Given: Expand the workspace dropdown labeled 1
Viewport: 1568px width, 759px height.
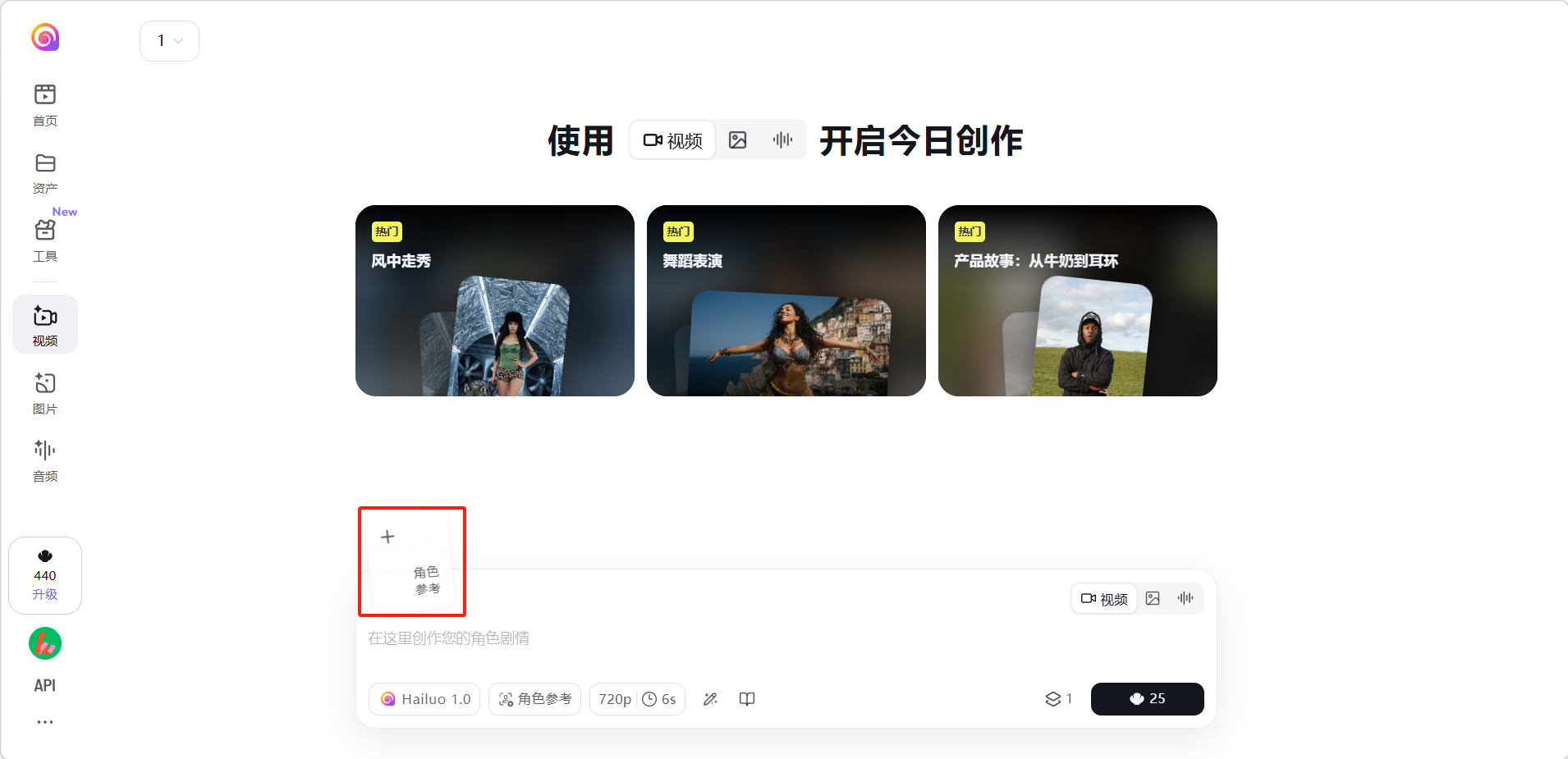Looking at the screenshot, I should tap(169, 41).
